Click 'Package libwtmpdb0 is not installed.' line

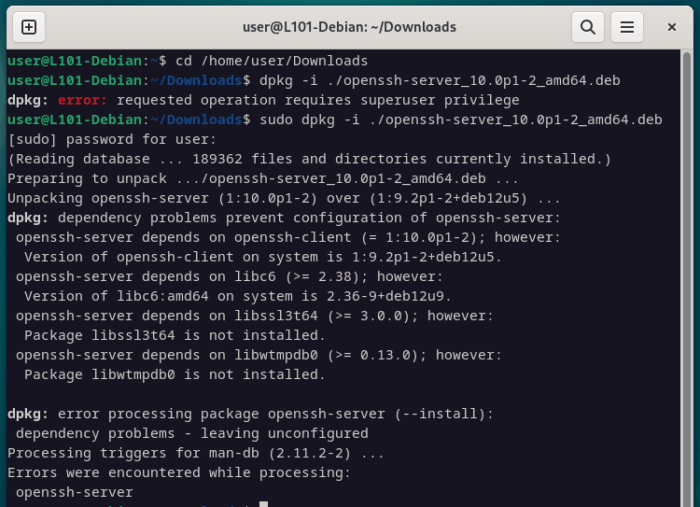point(175,375)
